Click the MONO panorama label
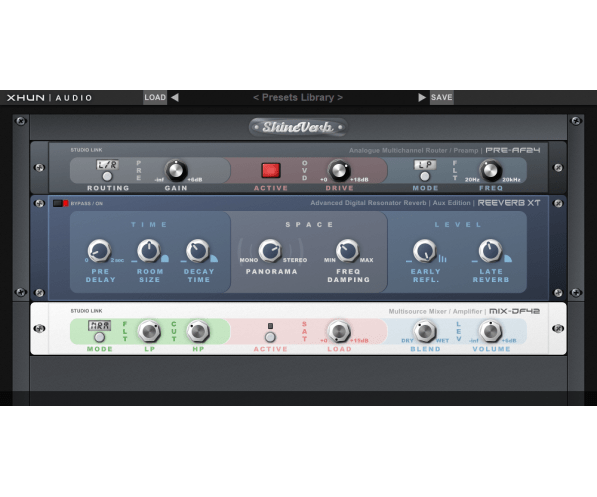Screen dimensions: 597x497 click(x=249, y=260)
